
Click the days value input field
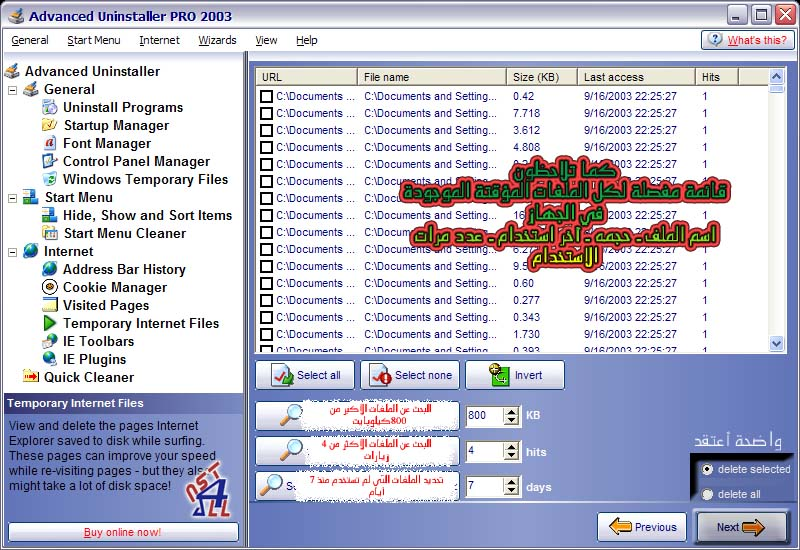pyautogui.click(x=485, y=486)
